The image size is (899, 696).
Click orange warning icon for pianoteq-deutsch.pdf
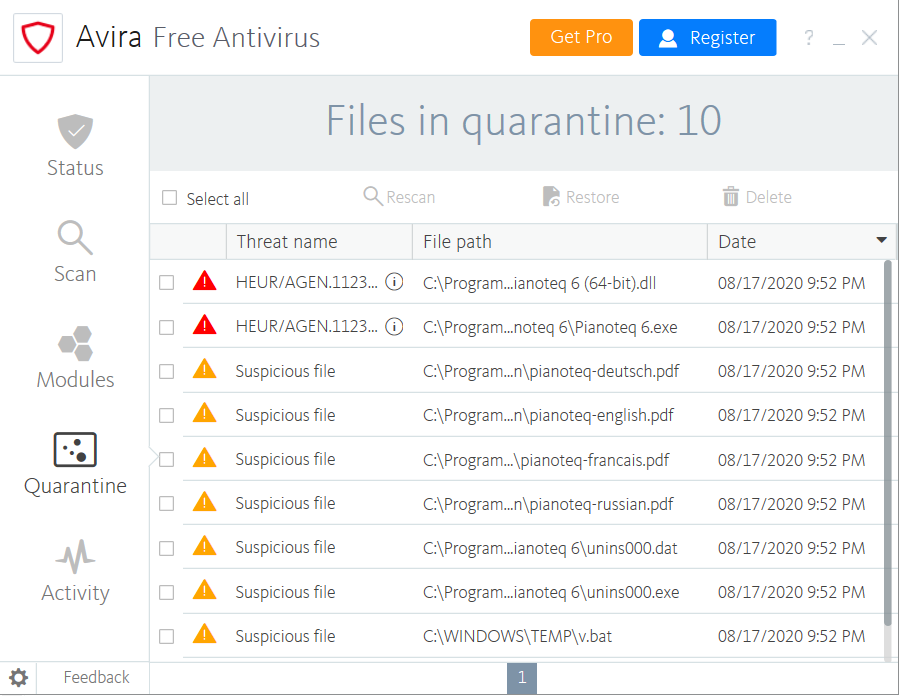[x=205, y=369]
